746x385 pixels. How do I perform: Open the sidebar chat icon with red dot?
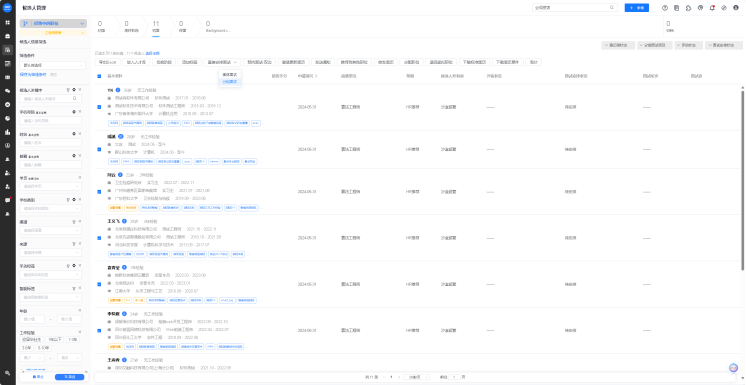point(8,200)
